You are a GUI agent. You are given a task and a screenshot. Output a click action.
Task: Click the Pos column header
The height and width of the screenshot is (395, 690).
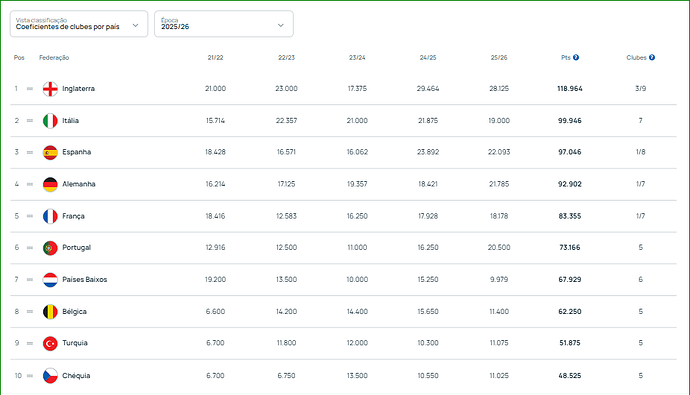coord(19,58)
